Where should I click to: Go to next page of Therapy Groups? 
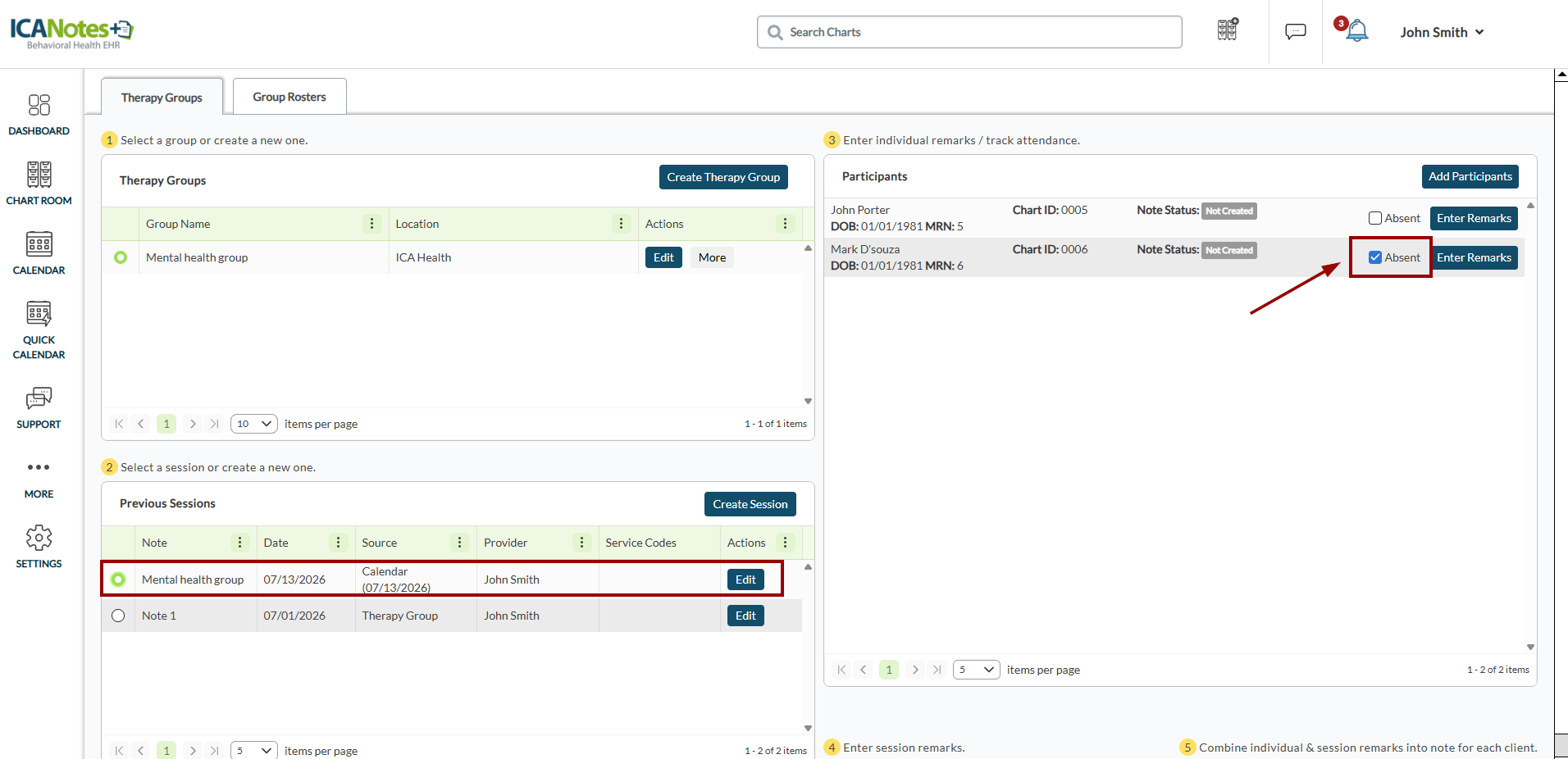click(193, 424)
